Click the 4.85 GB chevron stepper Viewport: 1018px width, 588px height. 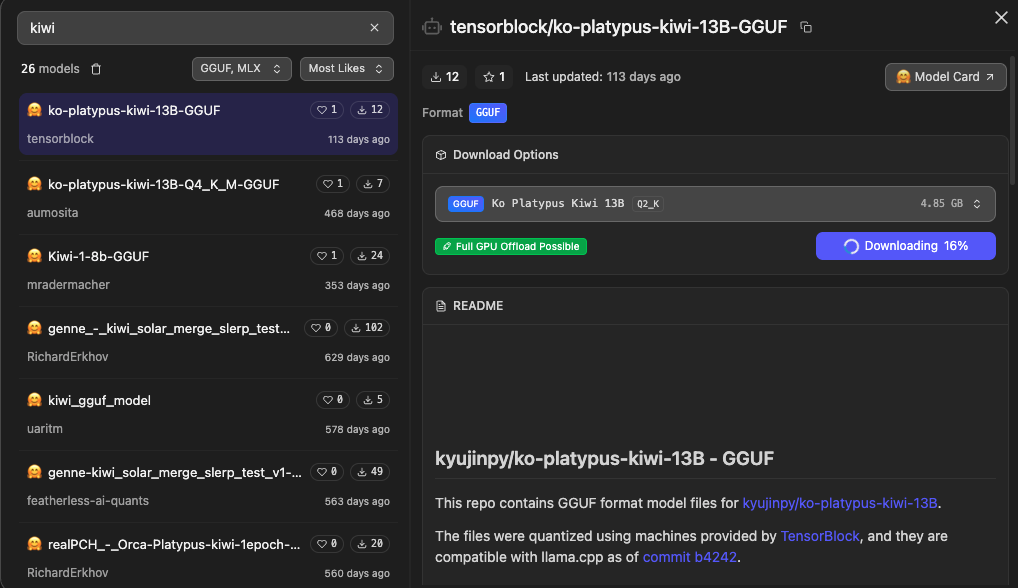pos(976,204)
